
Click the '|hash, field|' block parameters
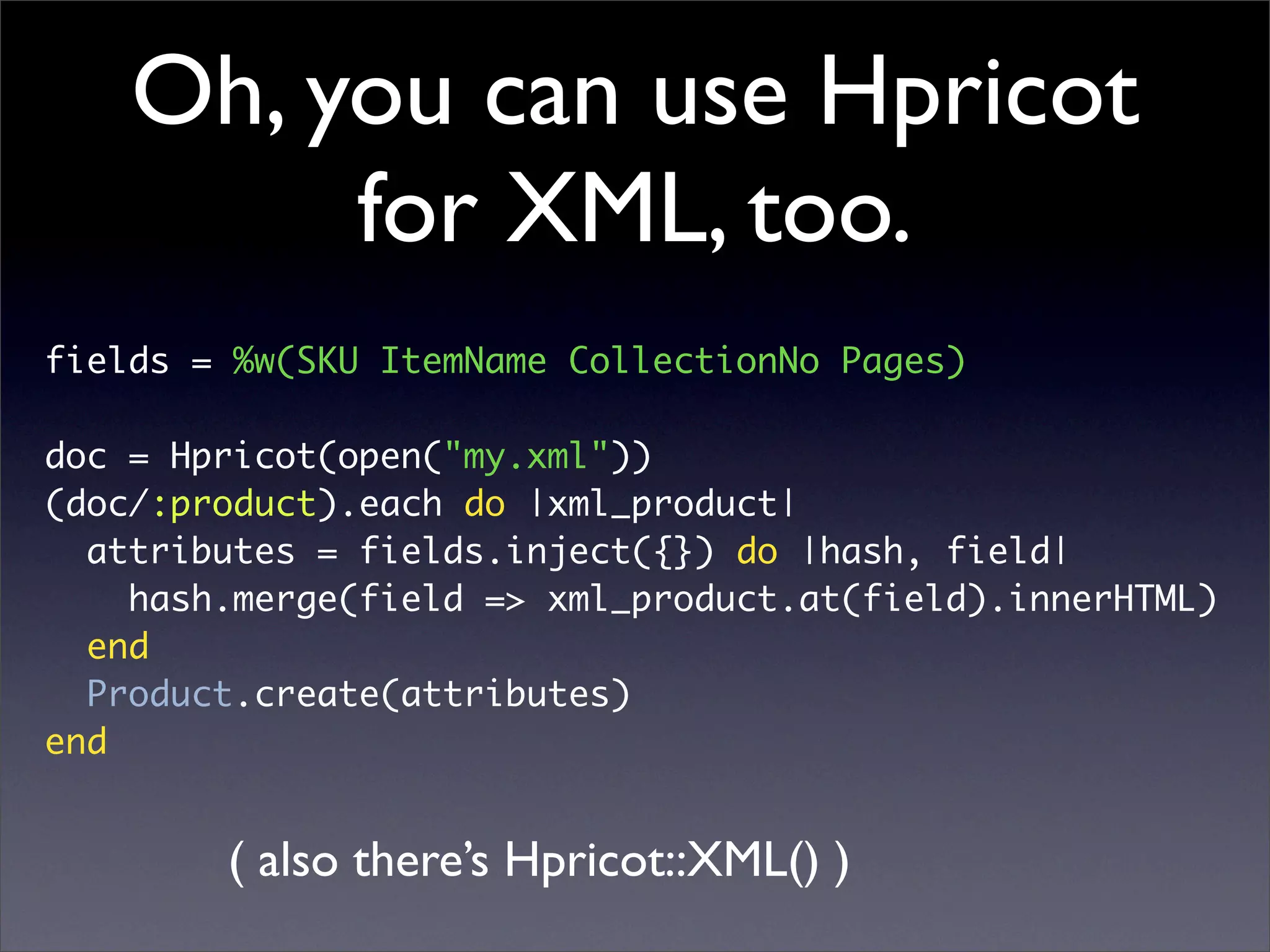(934, 552)
